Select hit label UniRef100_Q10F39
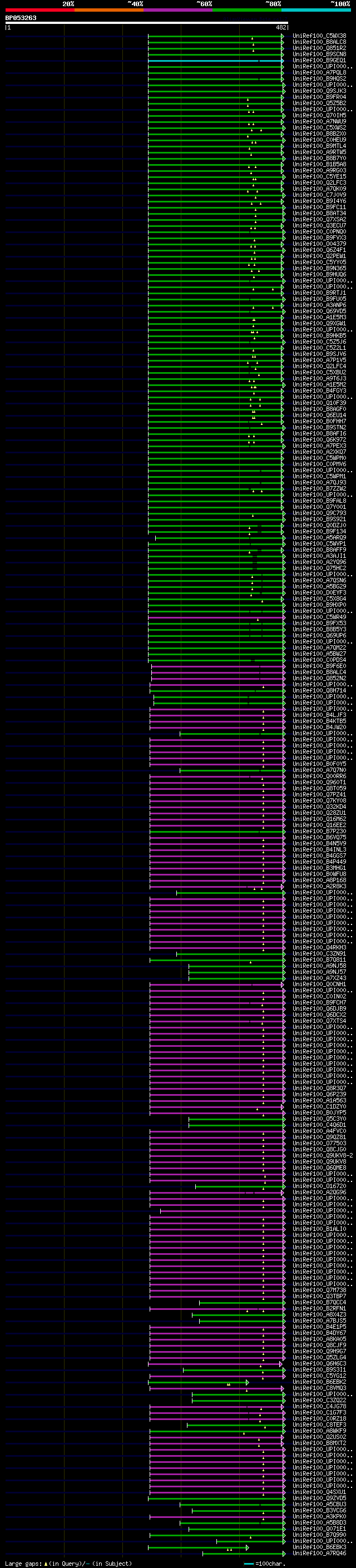This screenshot has height=1568, width=356. point(319,403)
